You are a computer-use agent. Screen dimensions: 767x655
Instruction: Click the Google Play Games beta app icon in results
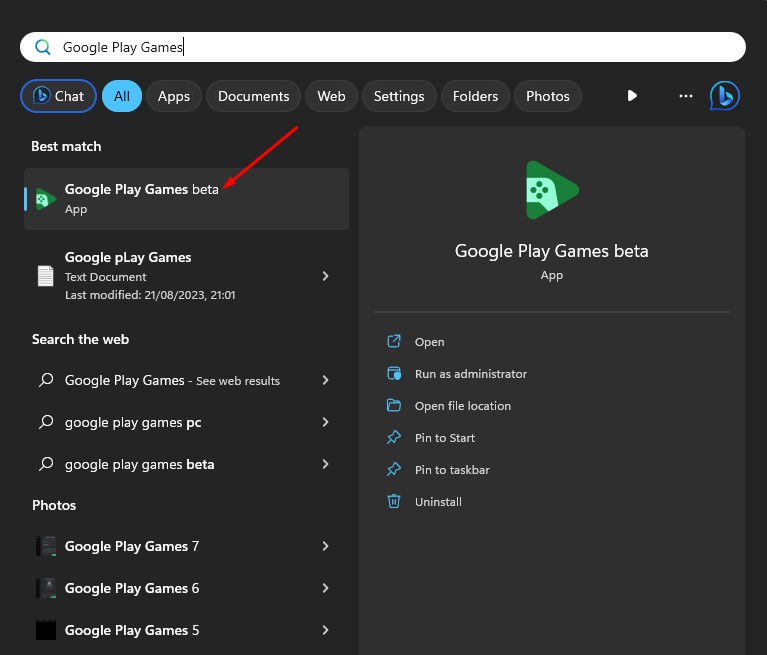click(45, 199)
